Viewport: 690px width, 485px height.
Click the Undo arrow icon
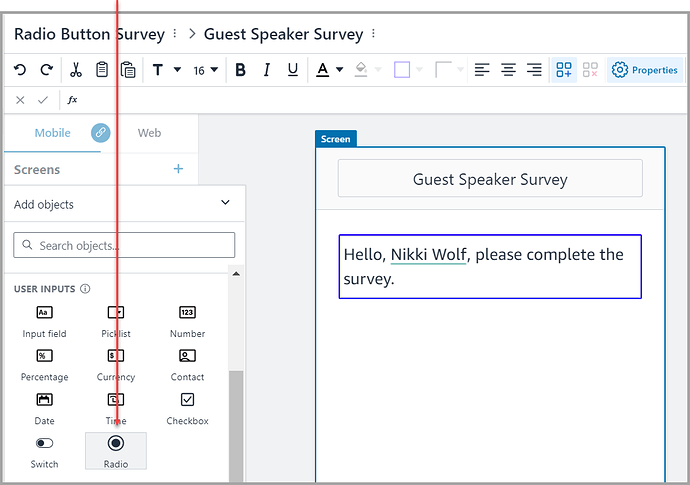tap(20, 70)
